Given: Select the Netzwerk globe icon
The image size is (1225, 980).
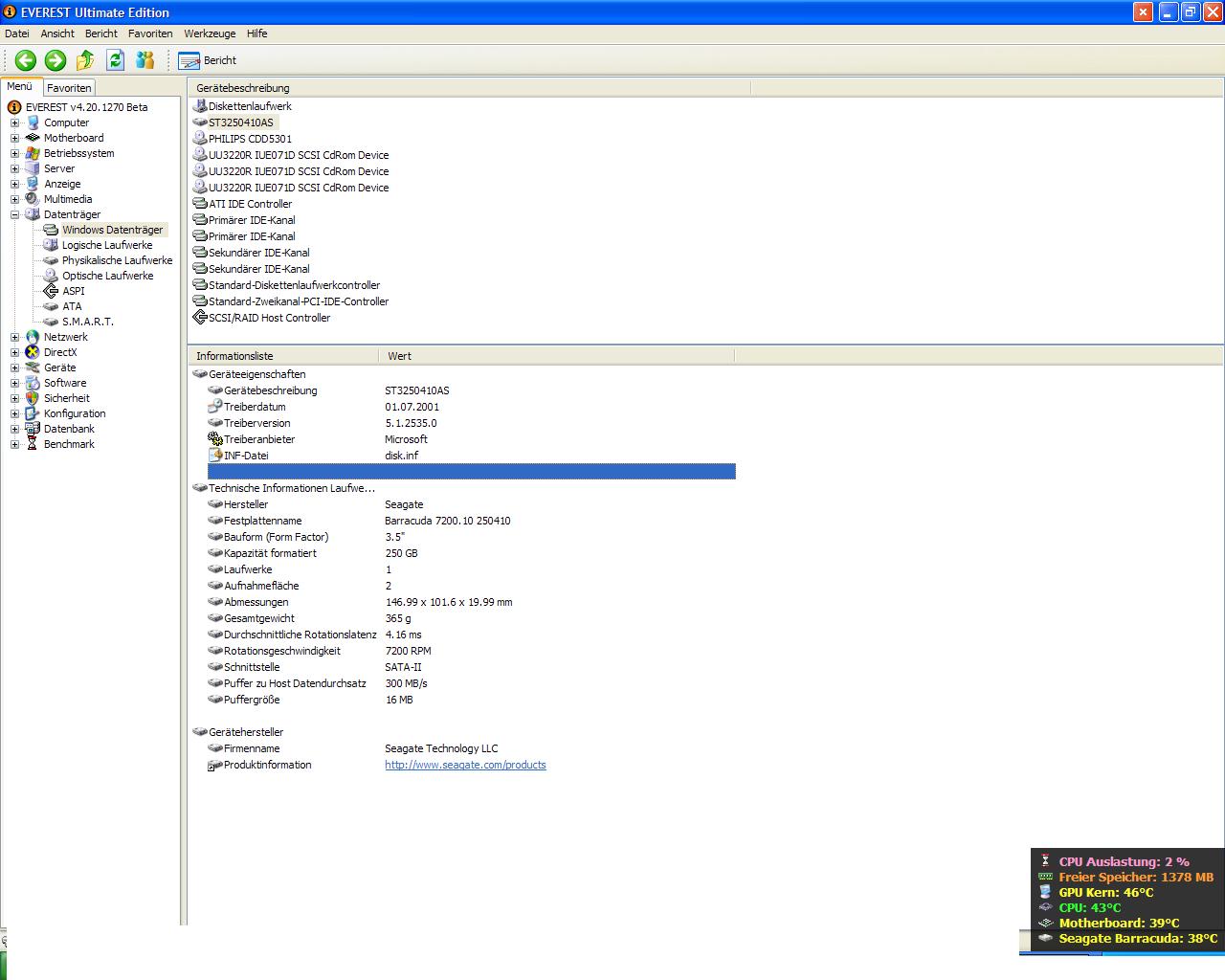Looking at the screenshot, I should [x=33, y=337].
